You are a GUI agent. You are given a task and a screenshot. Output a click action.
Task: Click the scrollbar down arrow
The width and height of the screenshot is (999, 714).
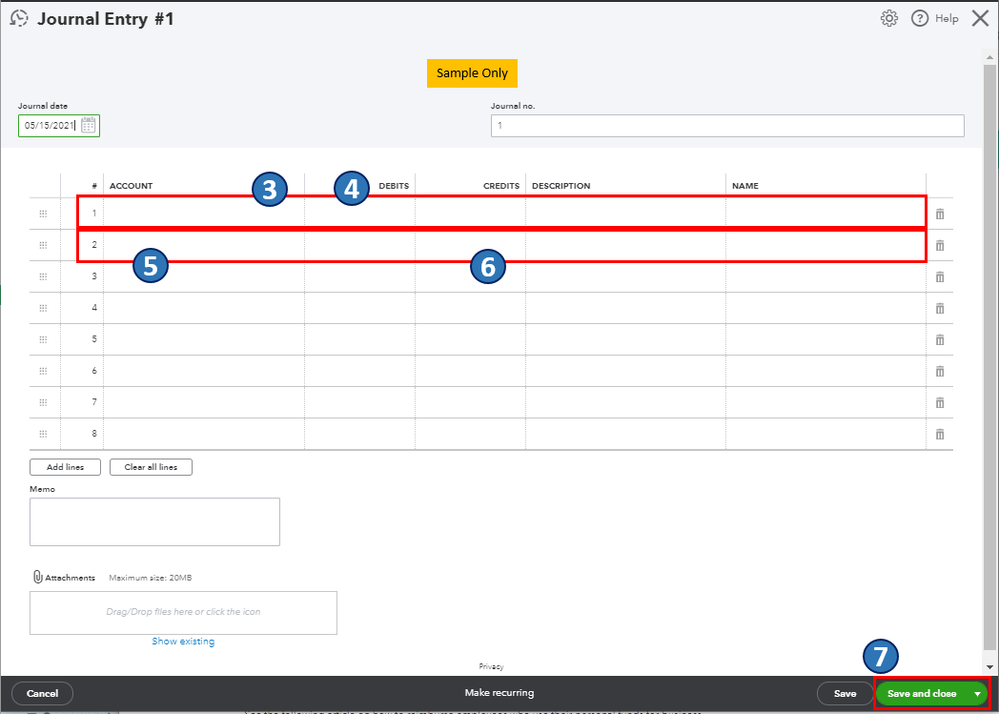(989, 667)
